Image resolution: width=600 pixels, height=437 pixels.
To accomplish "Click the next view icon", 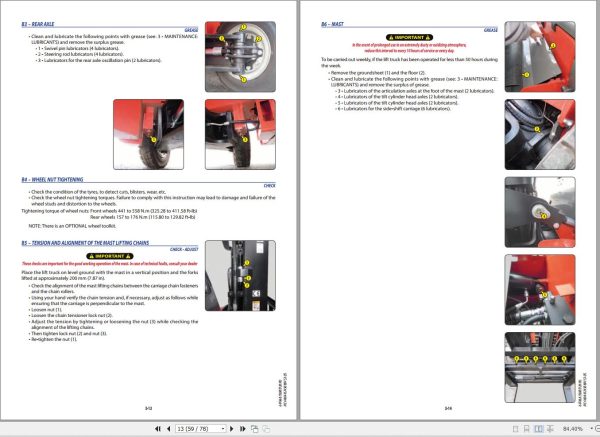I will coord(266,429).
